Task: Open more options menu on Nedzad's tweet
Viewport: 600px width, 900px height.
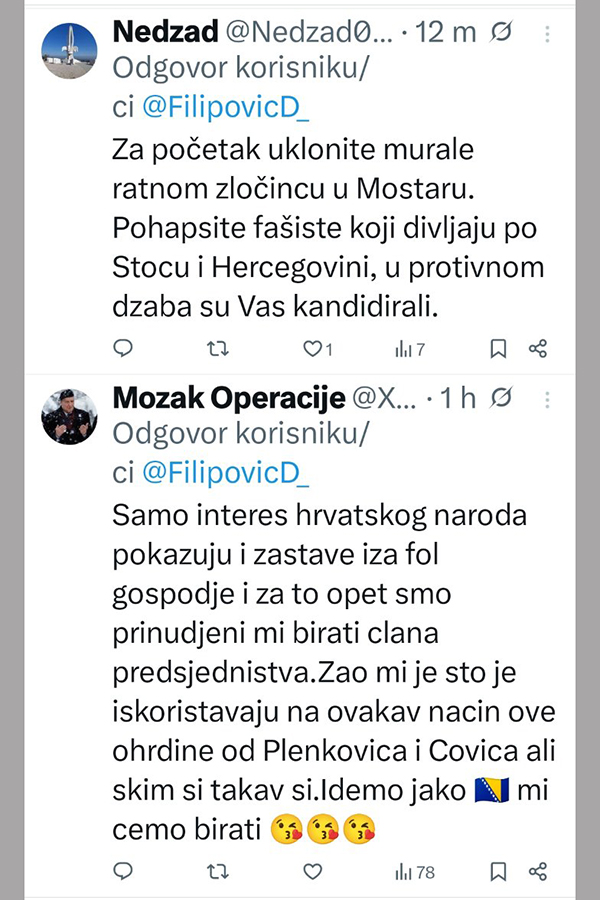Action: pos(546,33)
